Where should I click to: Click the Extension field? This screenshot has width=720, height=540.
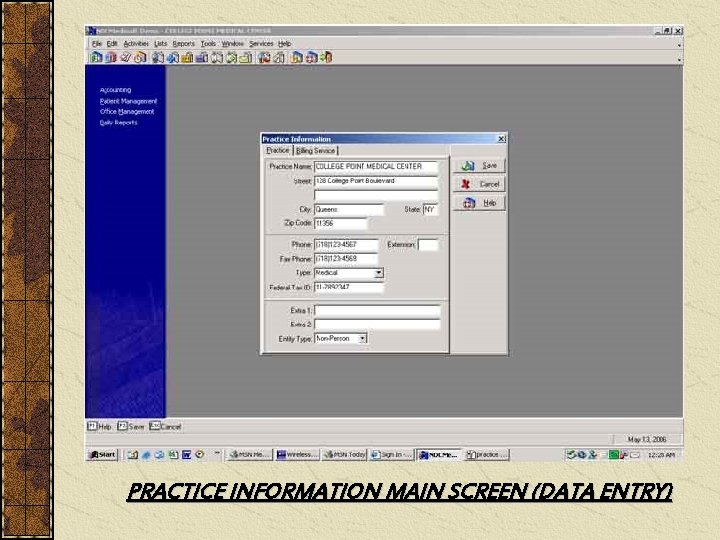tap(428, 245)
